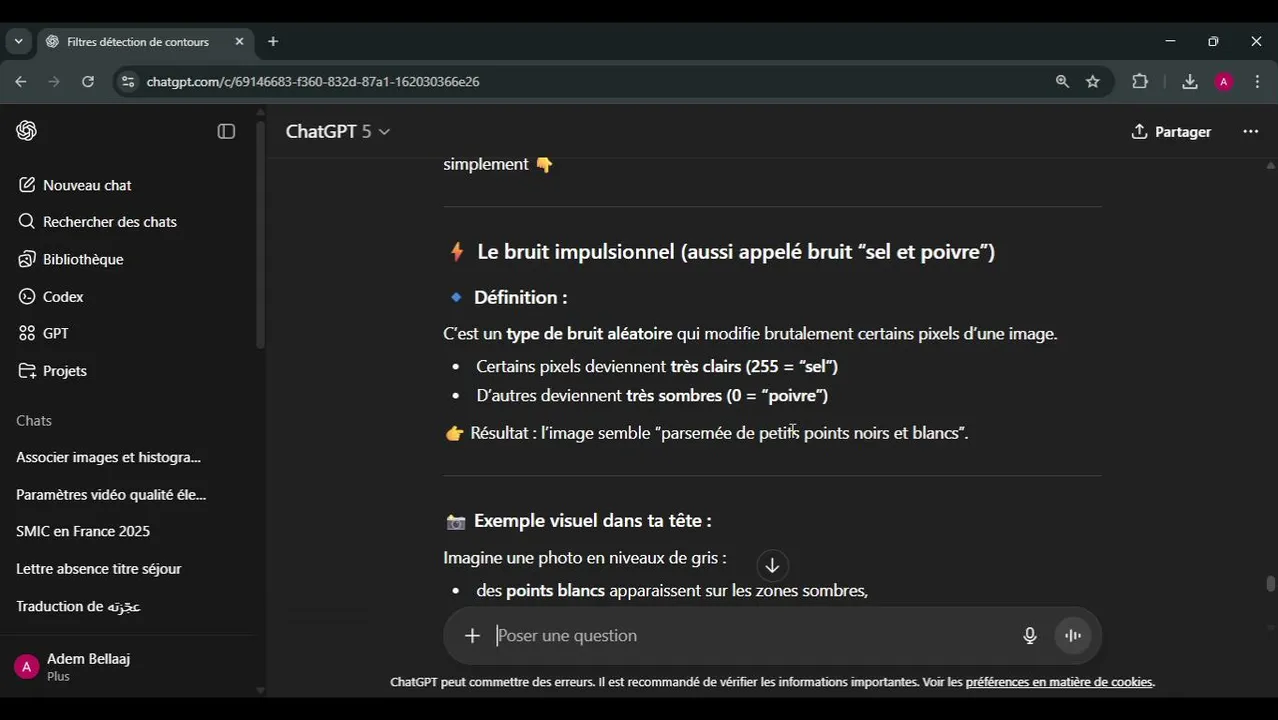This screenshot has height=720, width=1278.
Task: Expand the ChatGPT 5 model selector
Action: (338, 132)
